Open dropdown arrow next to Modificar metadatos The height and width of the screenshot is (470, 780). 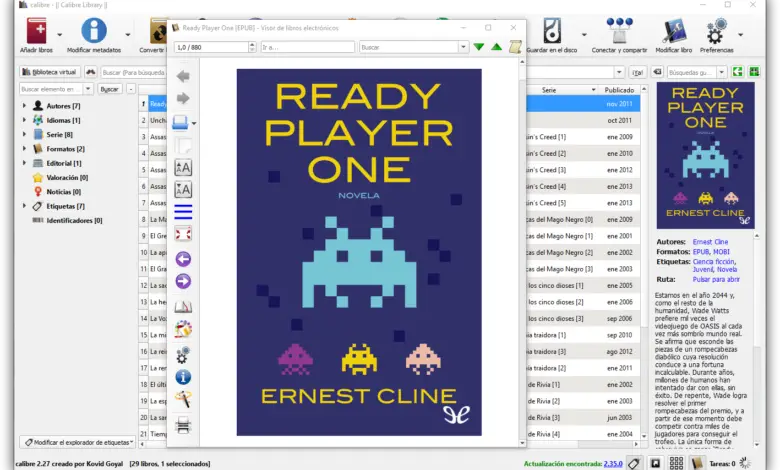coord(128,35)
